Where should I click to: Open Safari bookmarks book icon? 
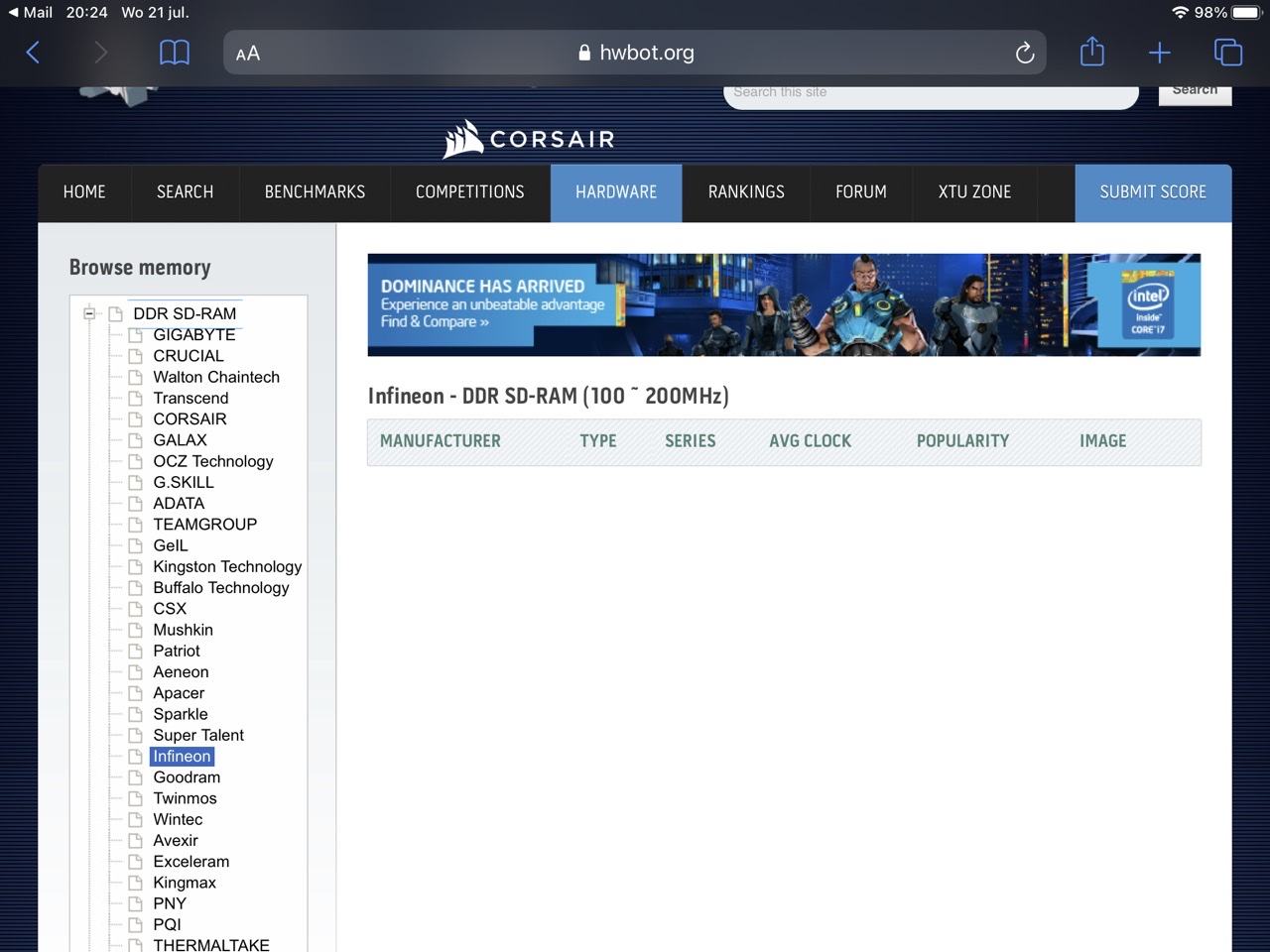tap(175, 53)
